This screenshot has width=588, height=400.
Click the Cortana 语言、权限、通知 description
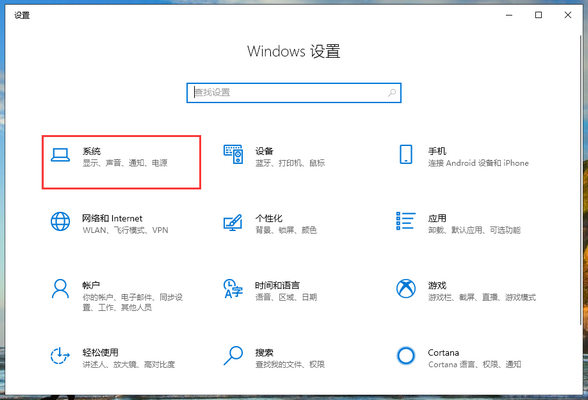coord(475,364)
